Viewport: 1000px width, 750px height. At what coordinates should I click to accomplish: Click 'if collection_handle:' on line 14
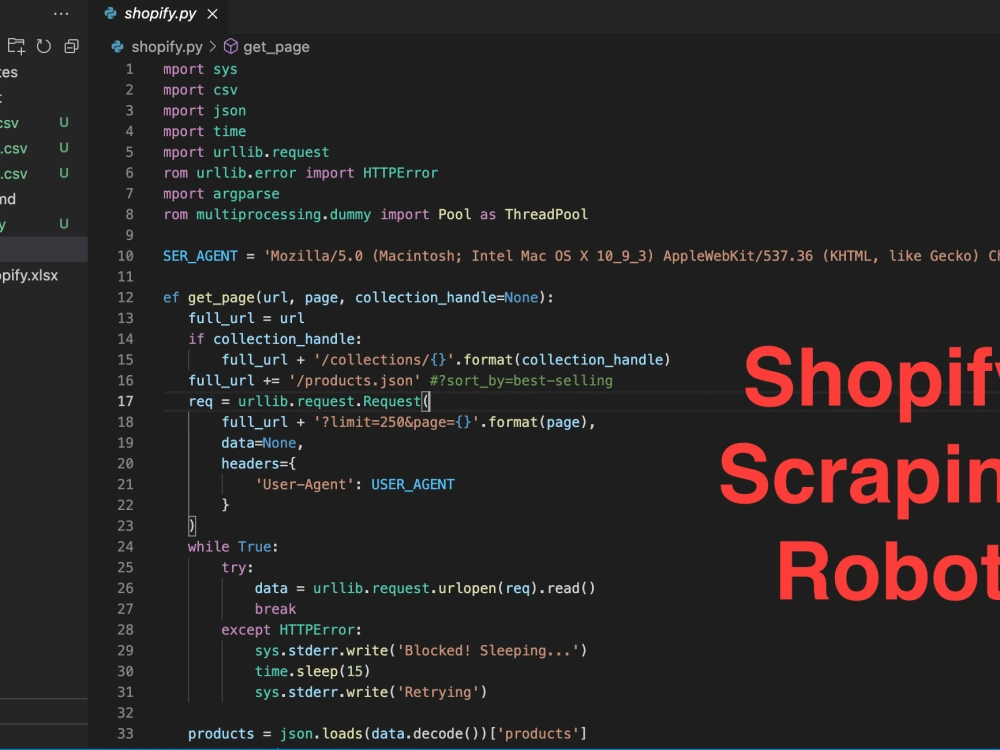click(x=275, y=339)
